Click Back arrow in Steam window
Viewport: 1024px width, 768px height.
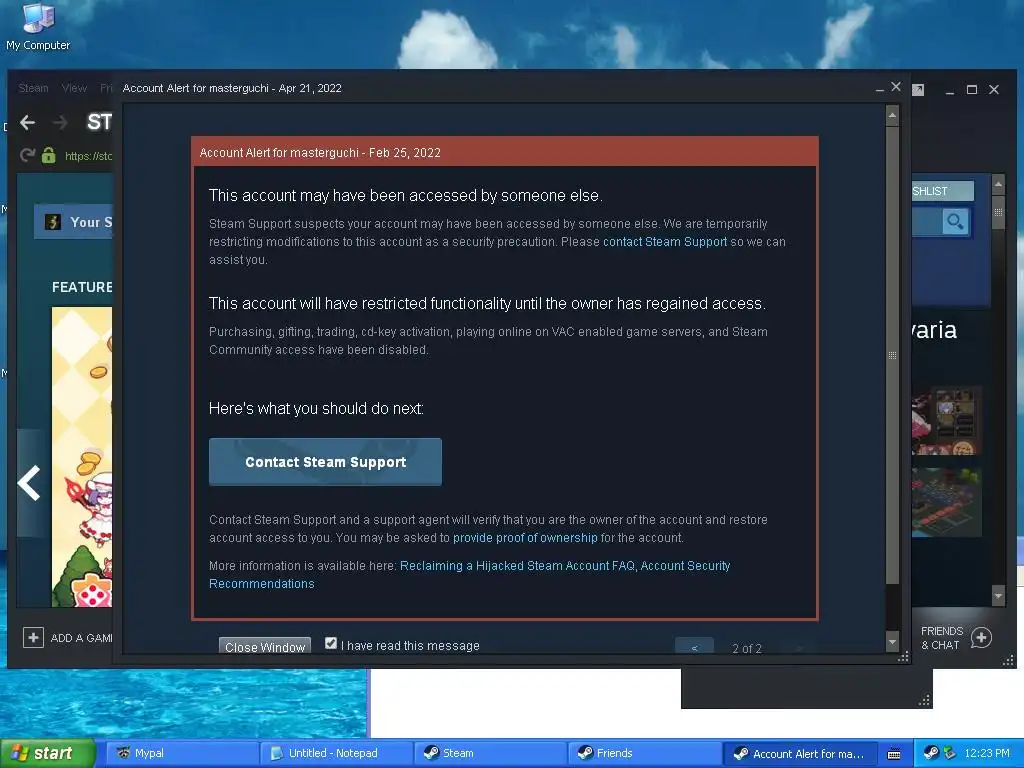pyautogui.click(x=27, y=122)
